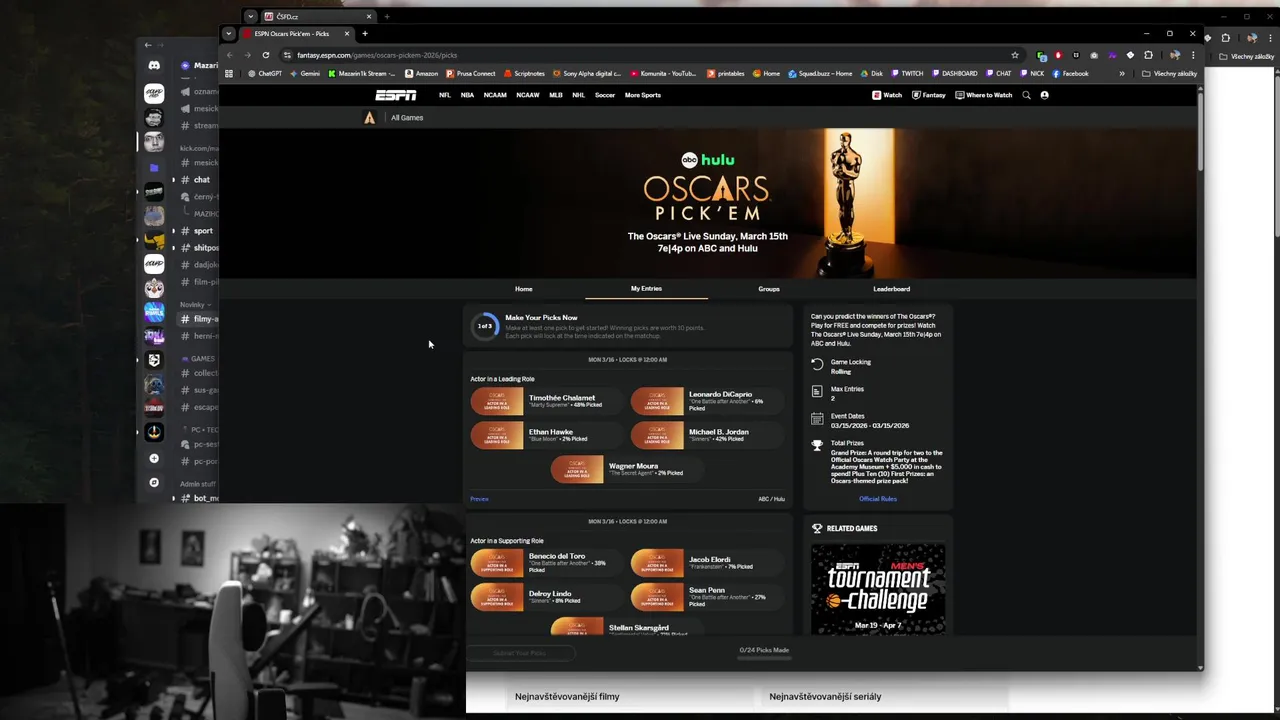Image resolution: width=1280 pixels, height=720 pixels.
Task: Pick Leonardo DiCaprio for Actor in a Leading Role
Action: 707,401
